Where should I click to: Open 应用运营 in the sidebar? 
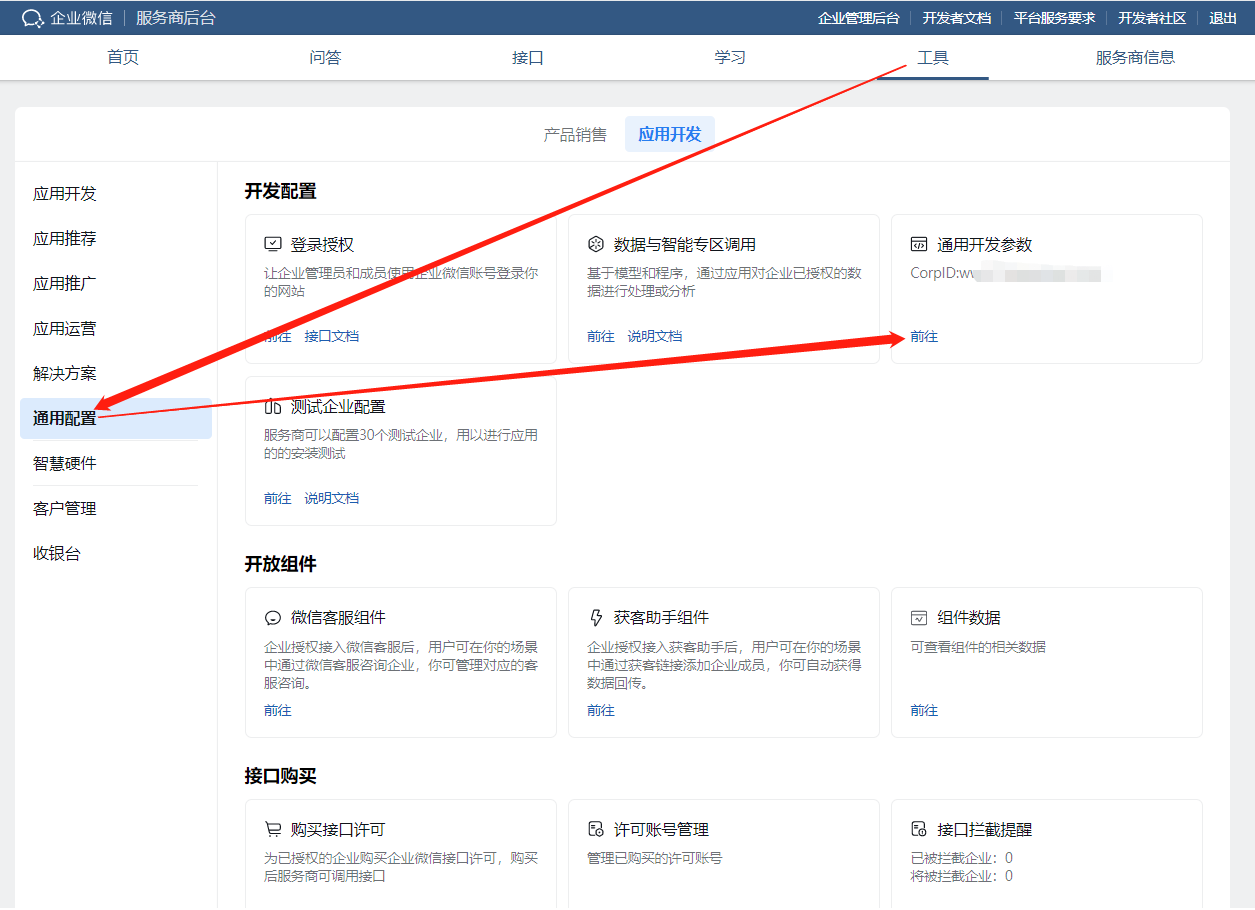[65, 329]
